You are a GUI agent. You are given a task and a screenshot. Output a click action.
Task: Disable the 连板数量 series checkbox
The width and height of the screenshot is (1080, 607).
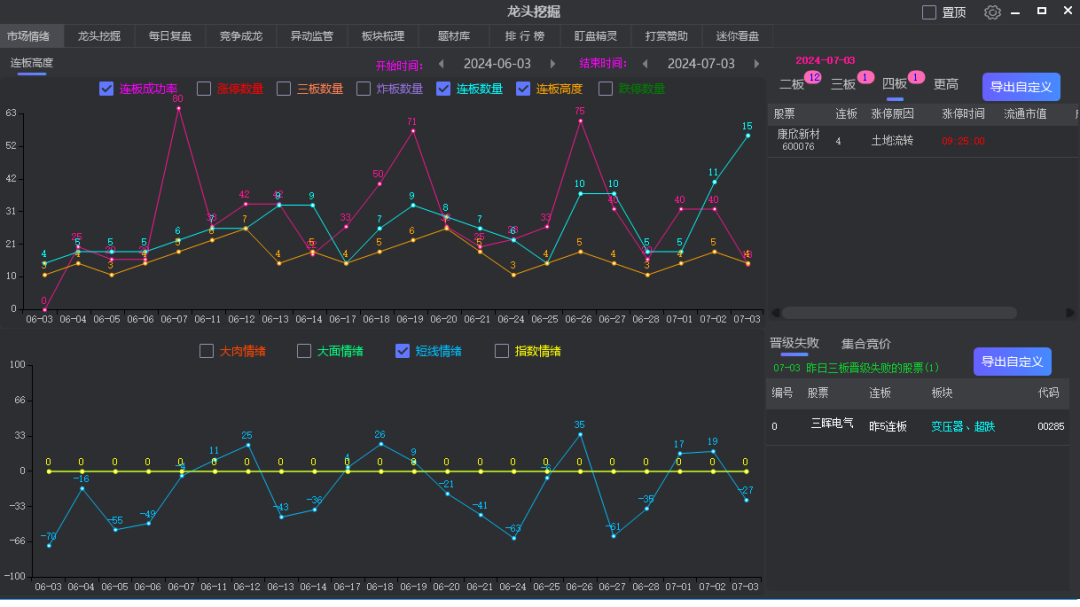coord(444,89)
